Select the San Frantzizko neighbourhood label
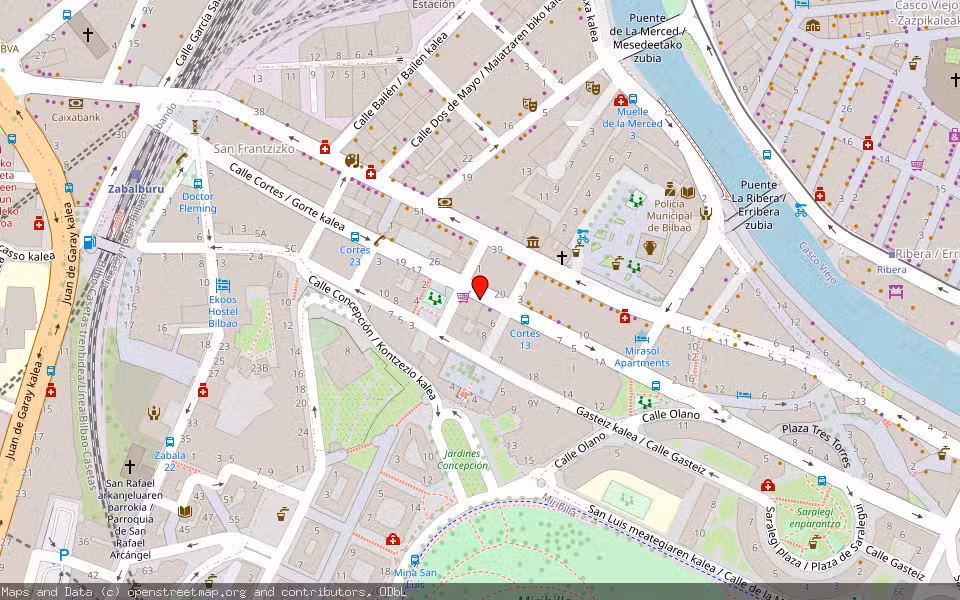The height and width of the screenshot is (600, 960). pos(254,149)
